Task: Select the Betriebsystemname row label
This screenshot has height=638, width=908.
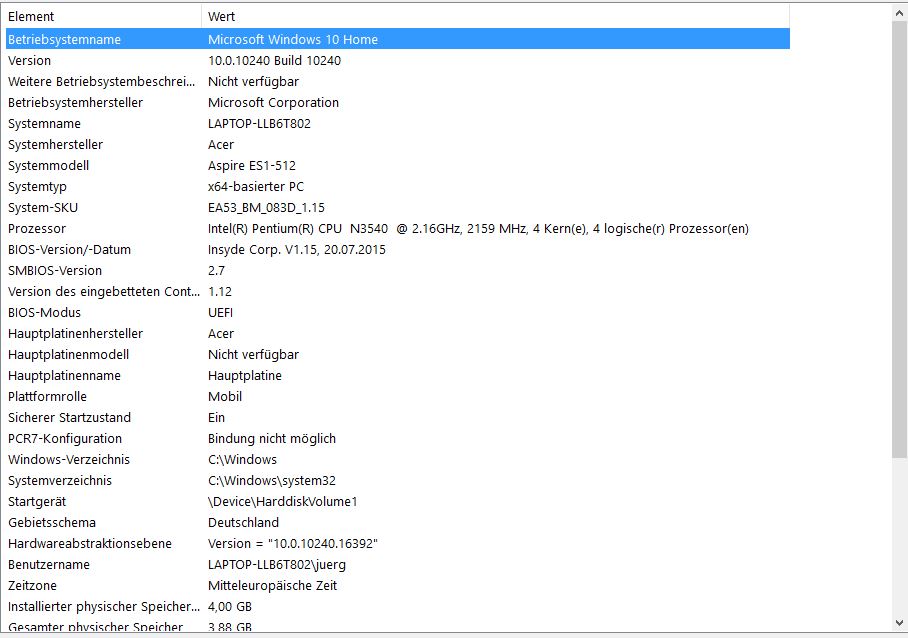Action: click(64, 39)
